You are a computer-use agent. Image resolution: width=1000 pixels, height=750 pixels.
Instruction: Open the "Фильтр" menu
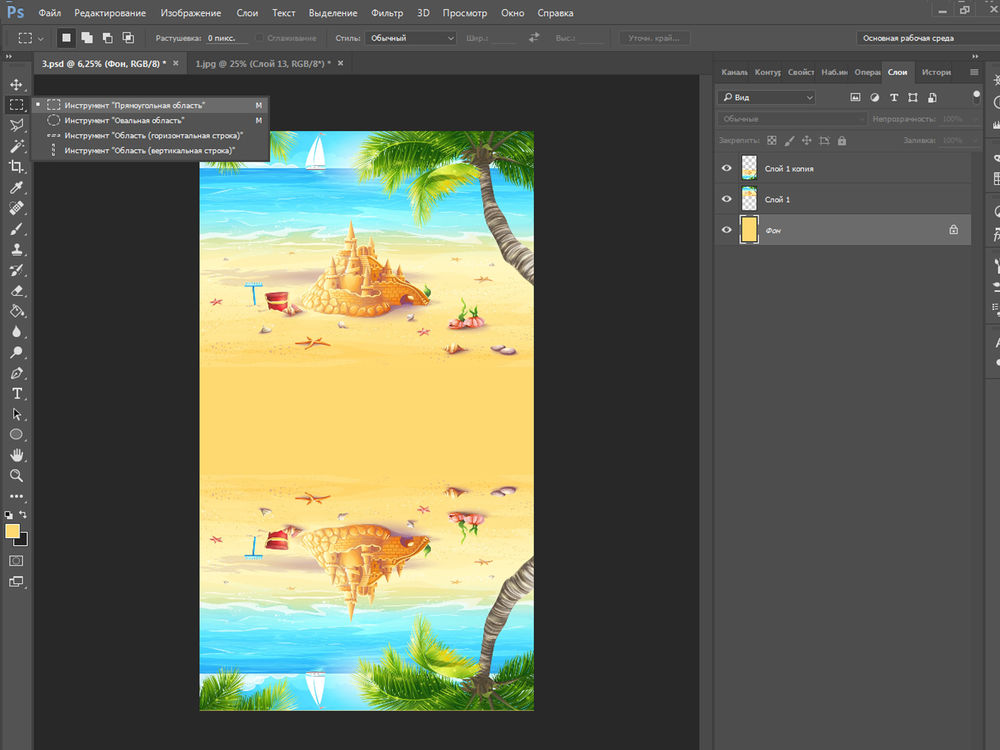pos(386,13)
